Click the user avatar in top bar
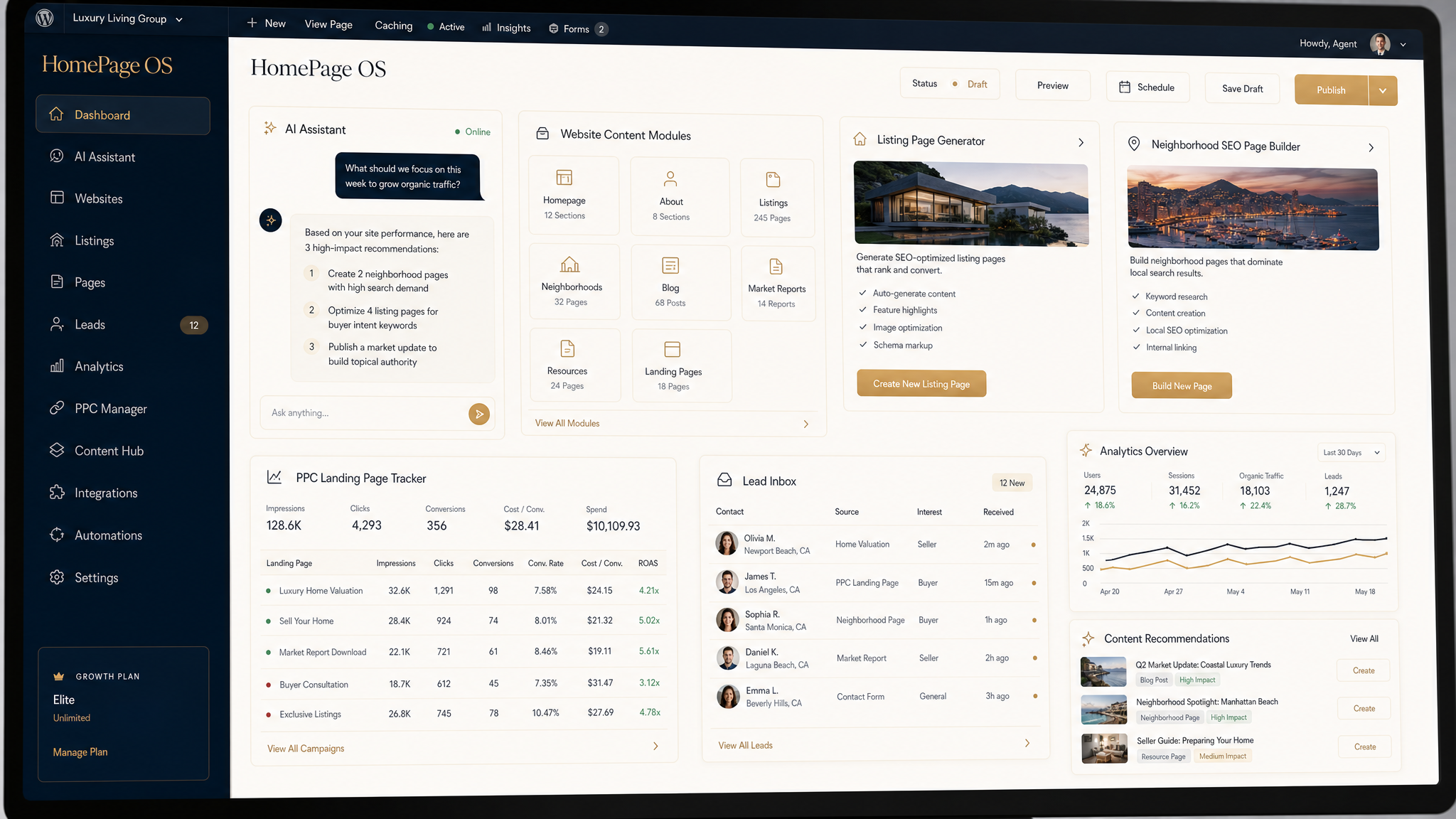Screen dimensions: 1456x819 tap(1381, 44)
